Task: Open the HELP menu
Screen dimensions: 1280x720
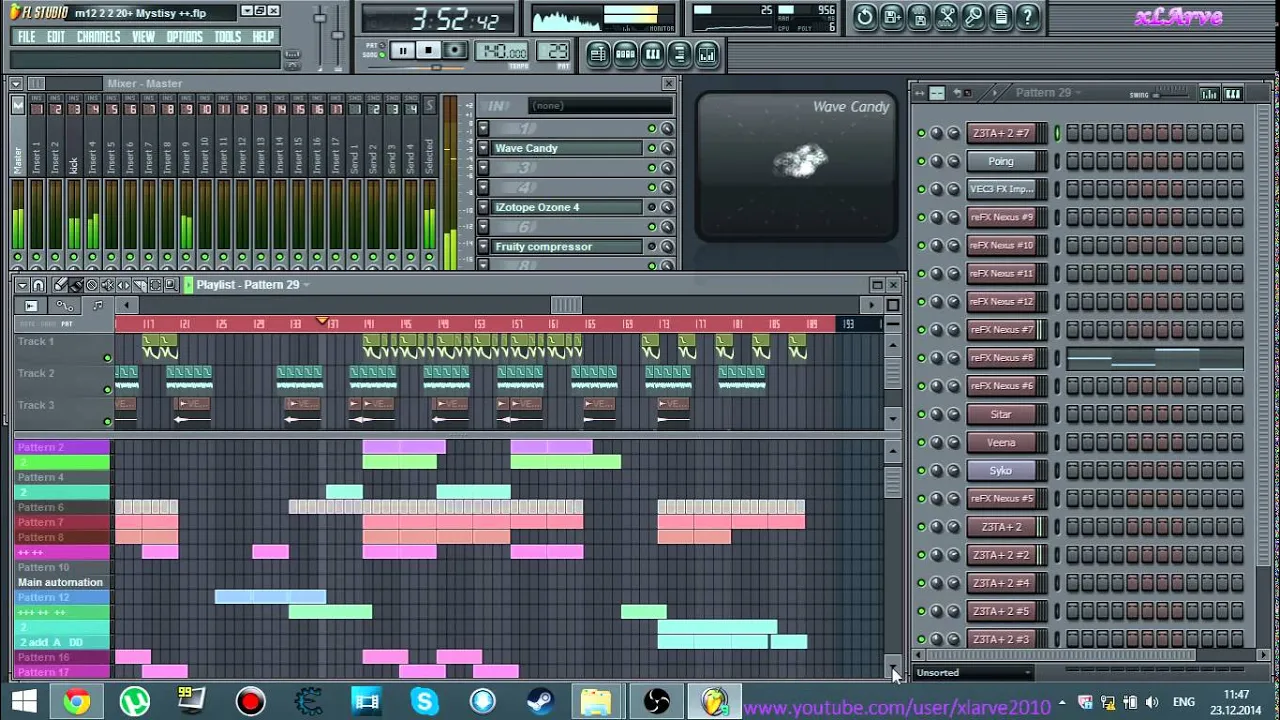Action: coord(263,37)
